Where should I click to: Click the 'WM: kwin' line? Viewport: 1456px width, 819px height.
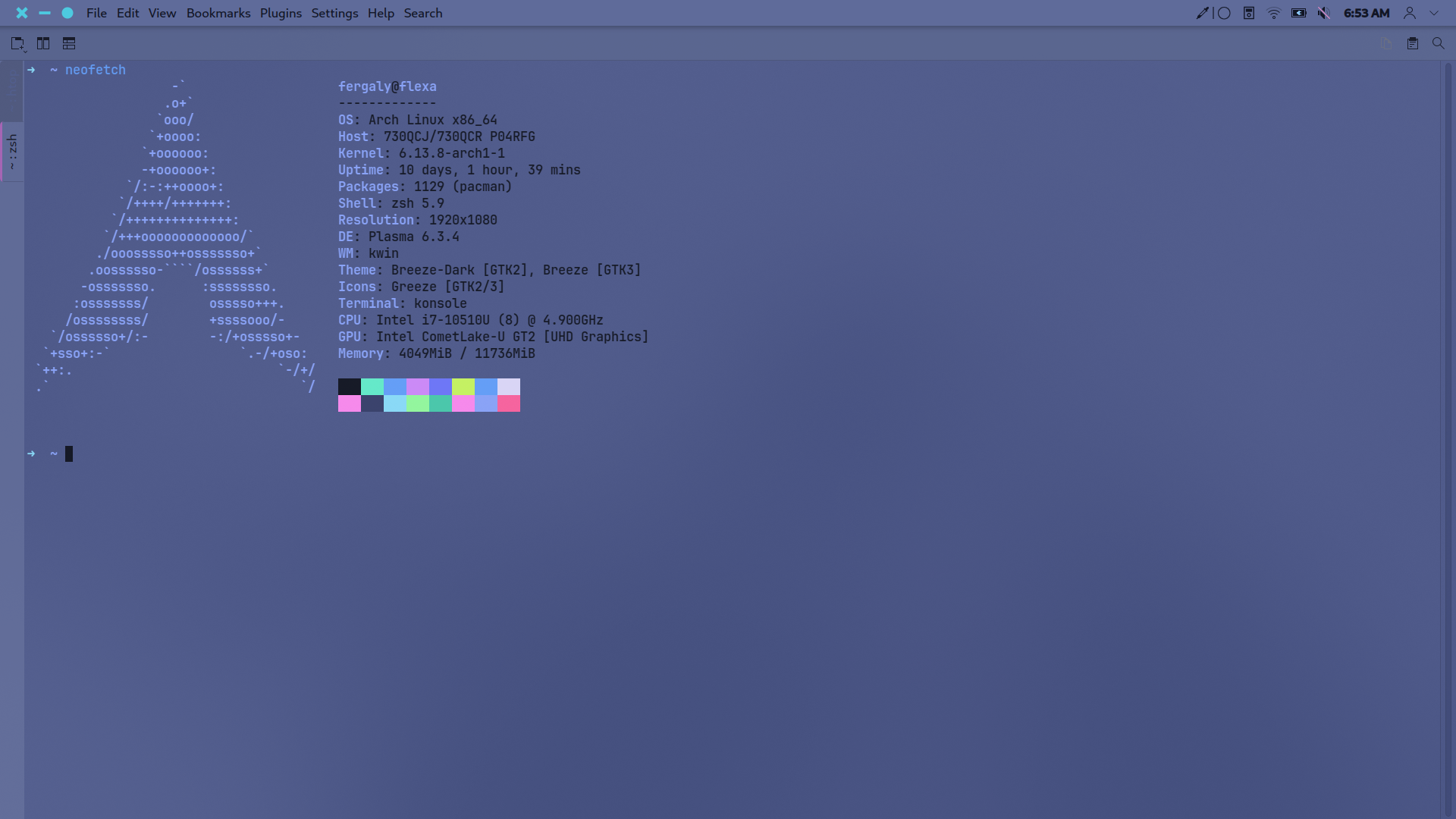point(369,253)
